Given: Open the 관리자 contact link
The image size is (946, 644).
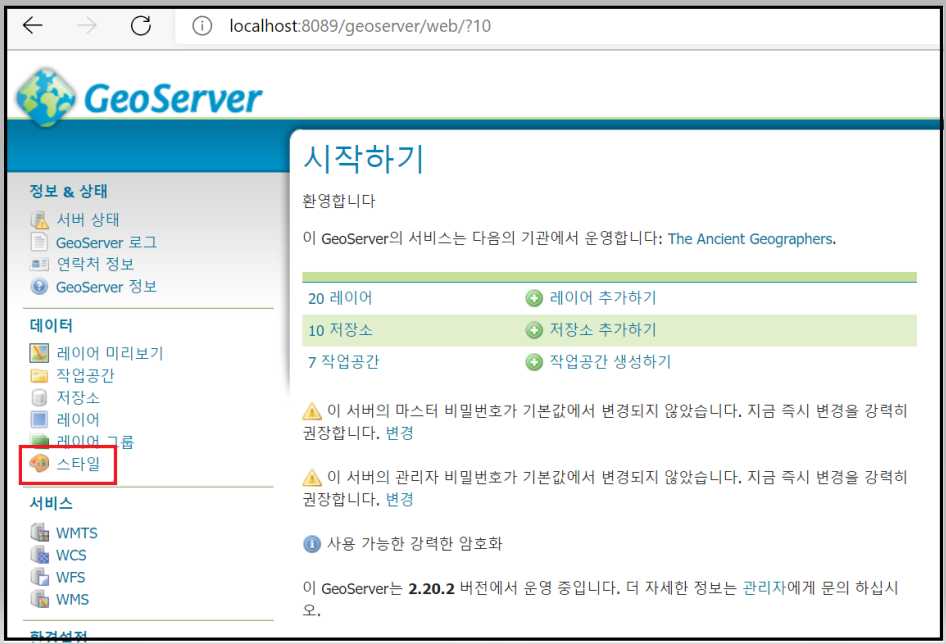Looking at the screenshot, I should tap(764, 588).
